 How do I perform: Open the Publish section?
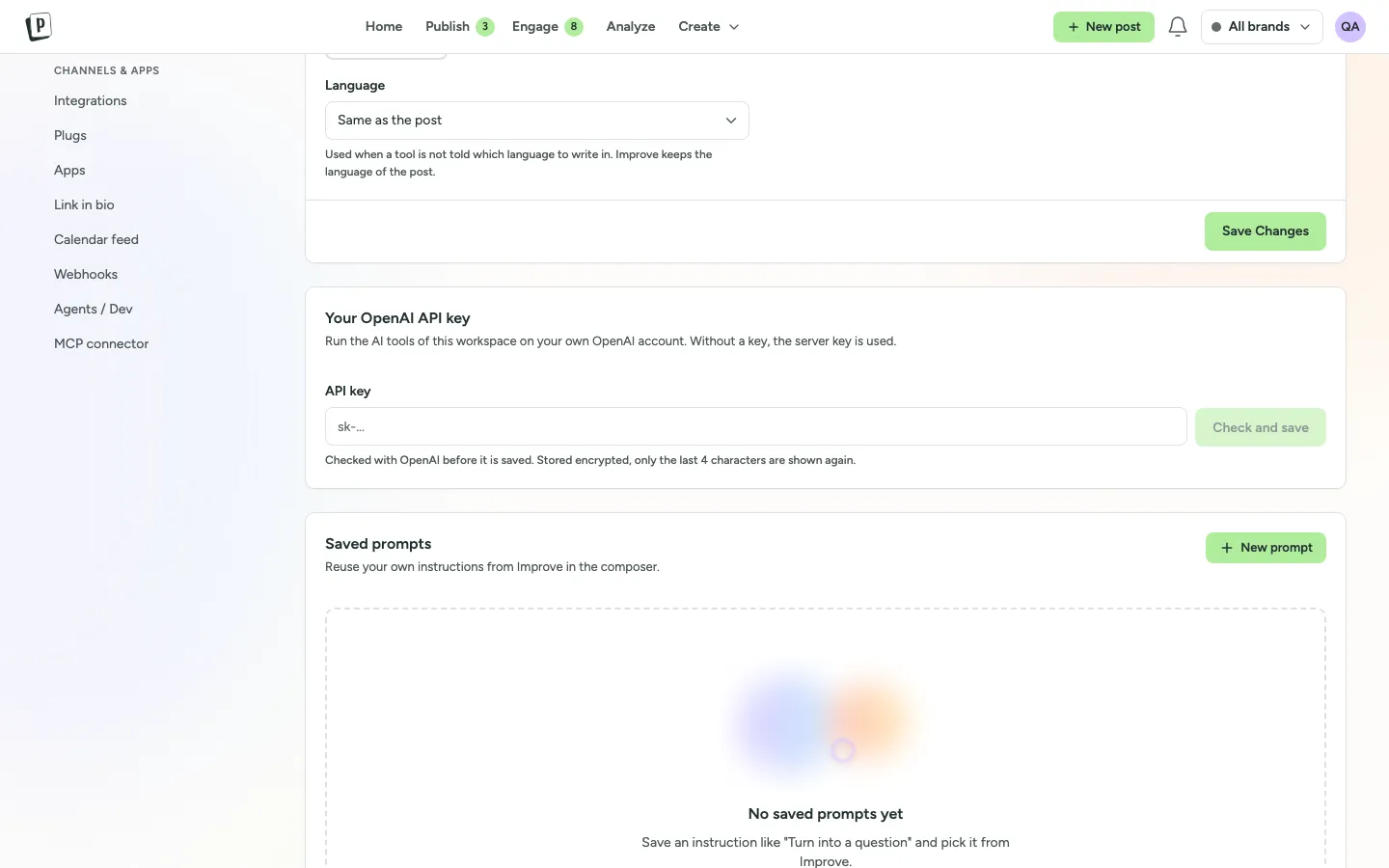click(448, 27)
